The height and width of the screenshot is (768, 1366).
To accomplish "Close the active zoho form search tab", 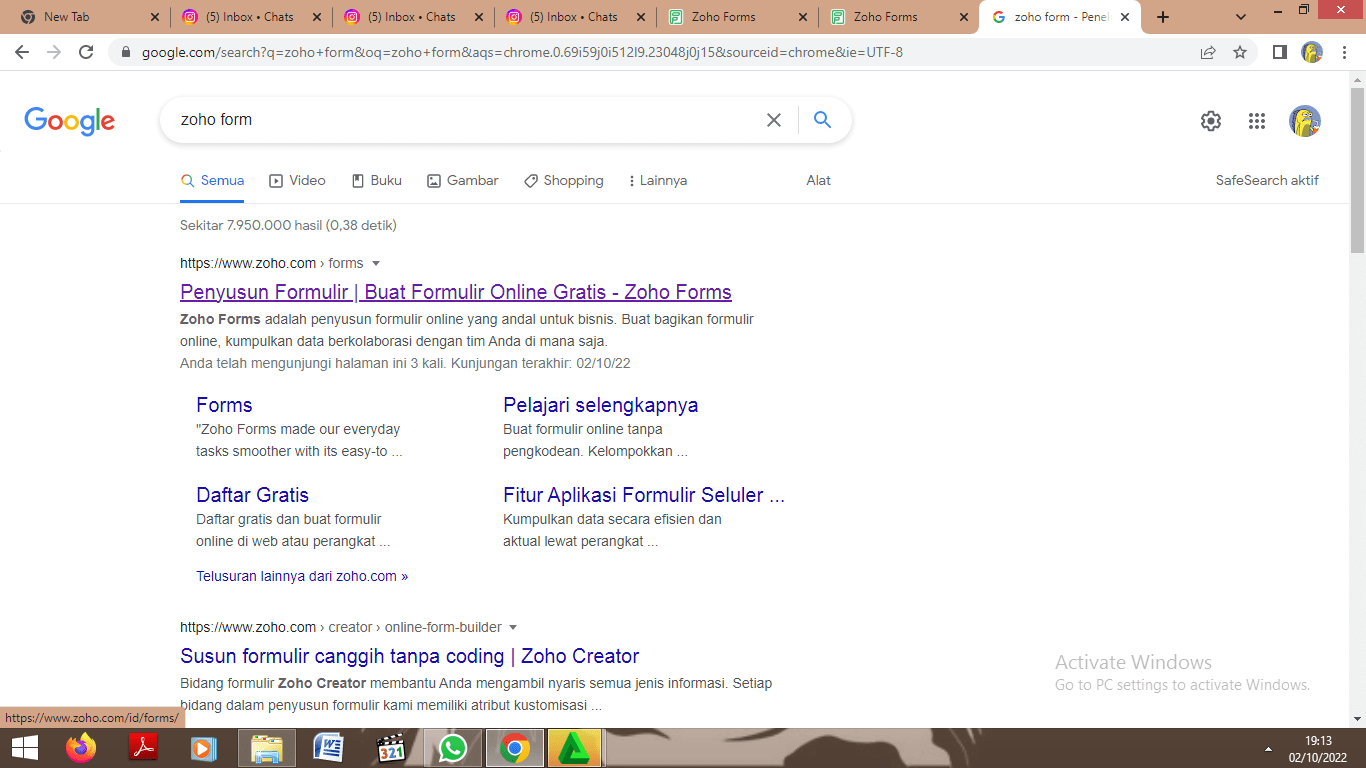I will [x=1125, y=17].
